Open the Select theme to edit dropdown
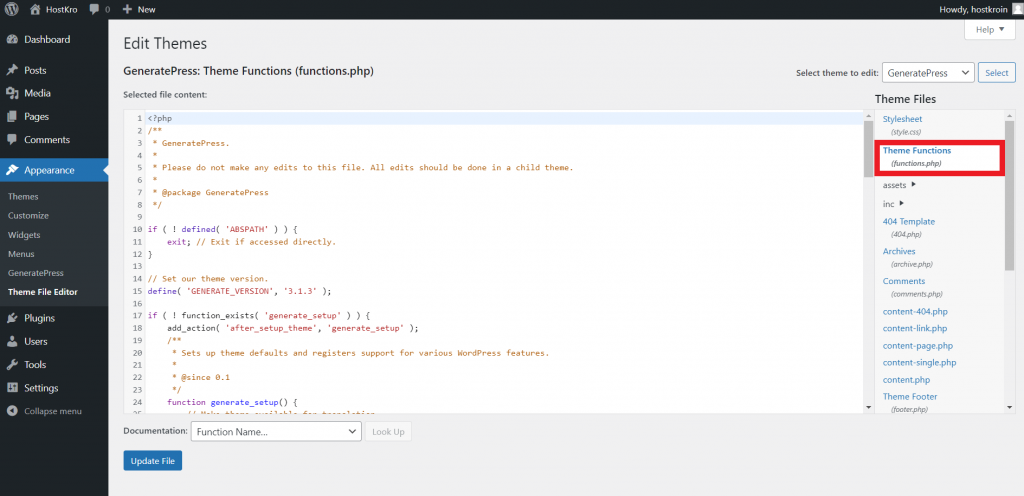Viewport: 1024px width, 496px height. (x=928, y=73)
